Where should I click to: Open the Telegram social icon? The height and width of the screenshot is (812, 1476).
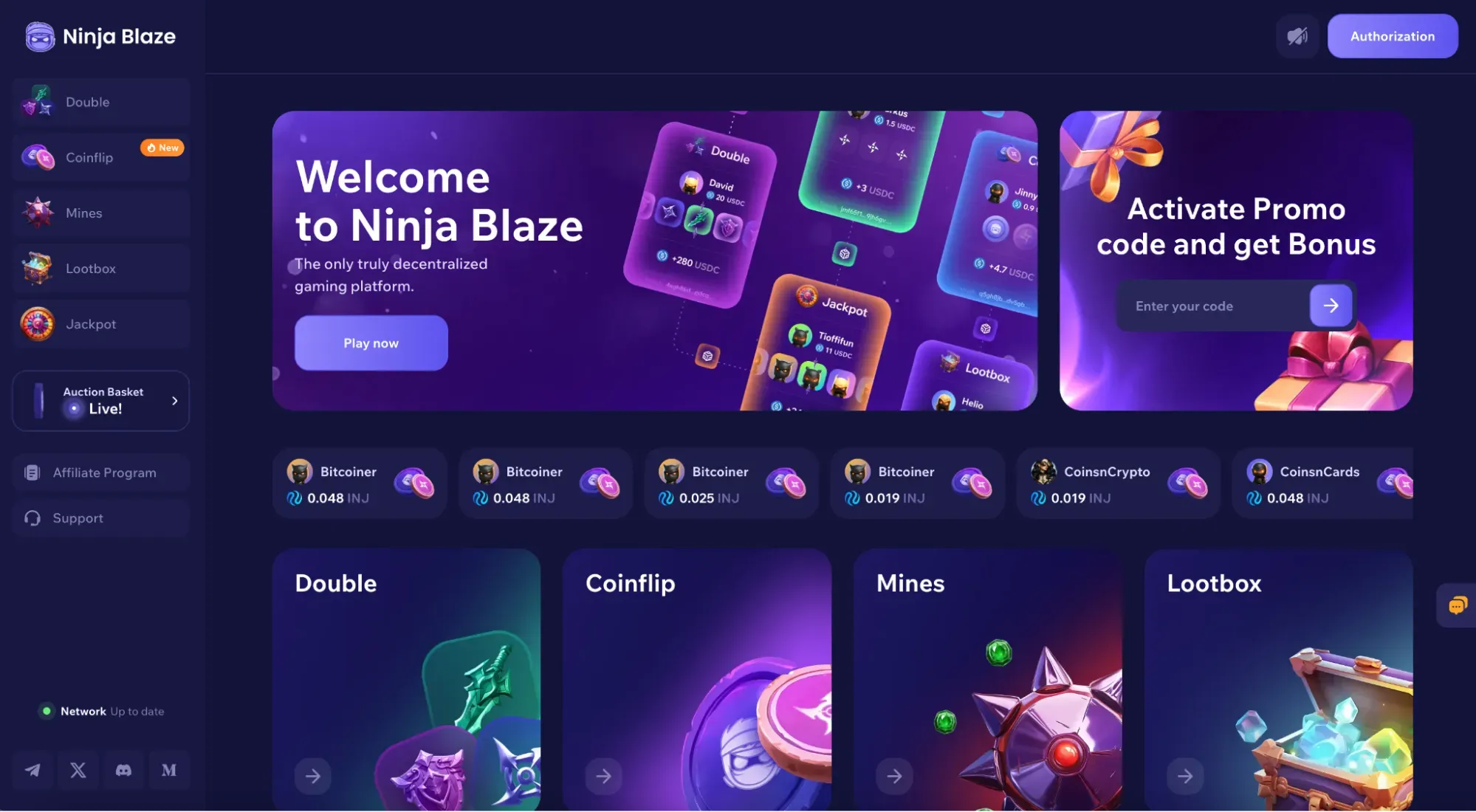click(32, 771)
